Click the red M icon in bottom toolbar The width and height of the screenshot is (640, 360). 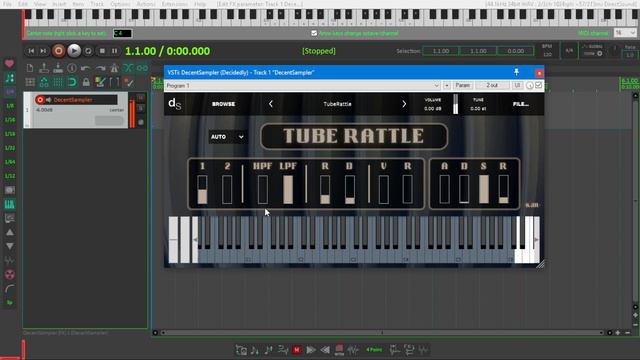[297, 350]
